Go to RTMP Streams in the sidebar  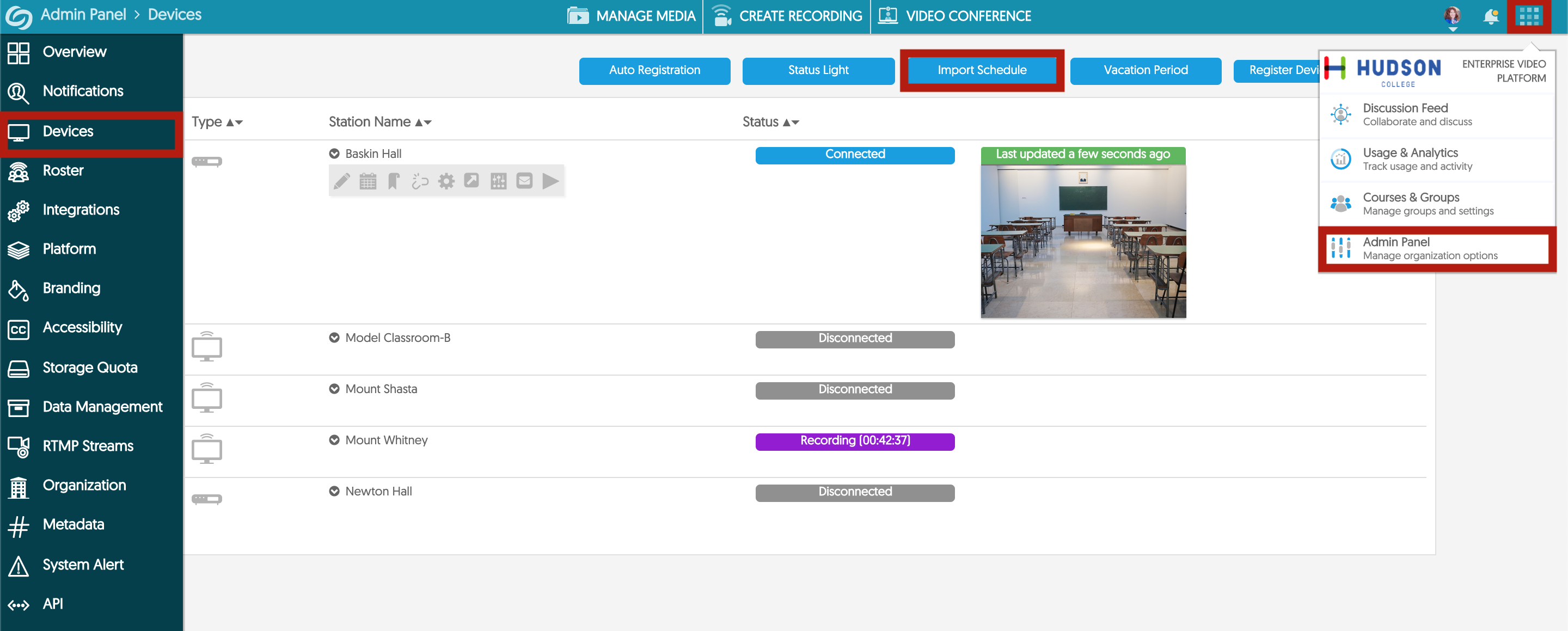pos(88,446)
